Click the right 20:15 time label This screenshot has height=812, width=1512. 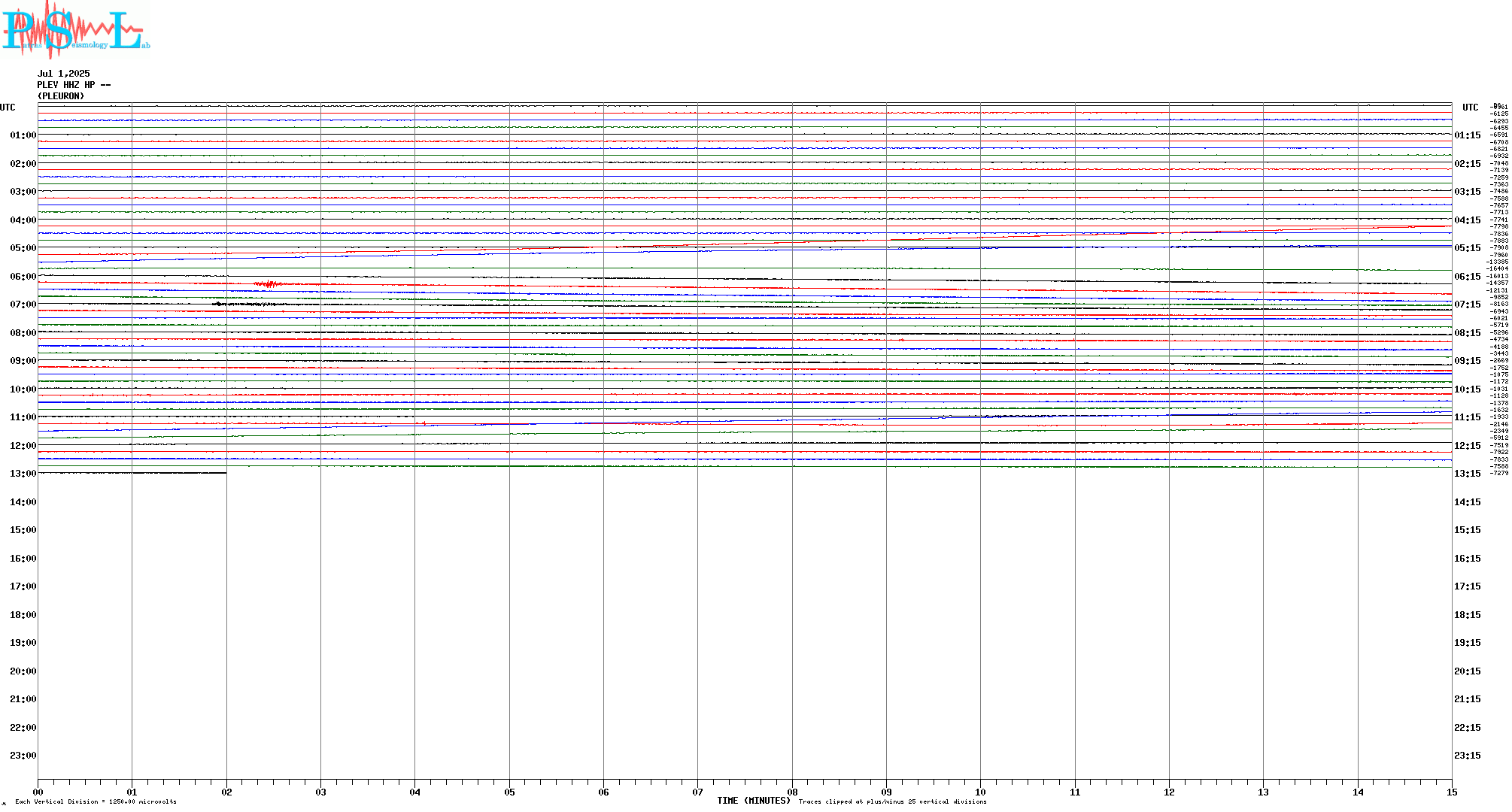1468,671
